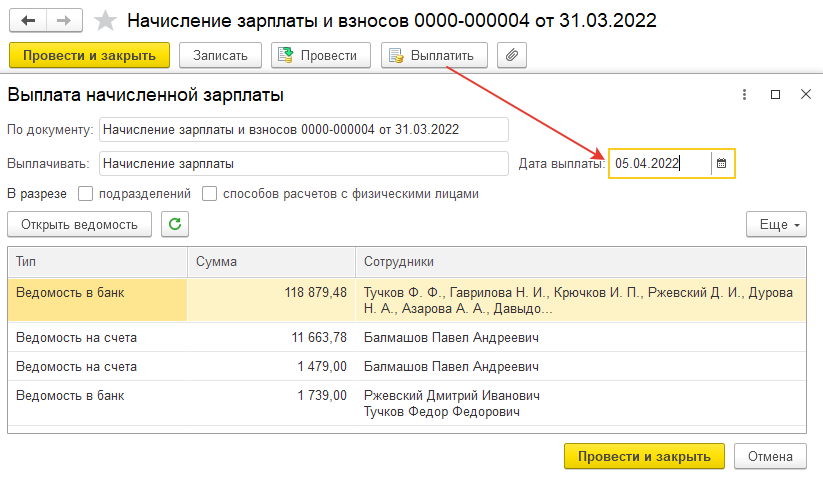
Task: Open the three-dot dialog menu
Action: pos(744,94)
